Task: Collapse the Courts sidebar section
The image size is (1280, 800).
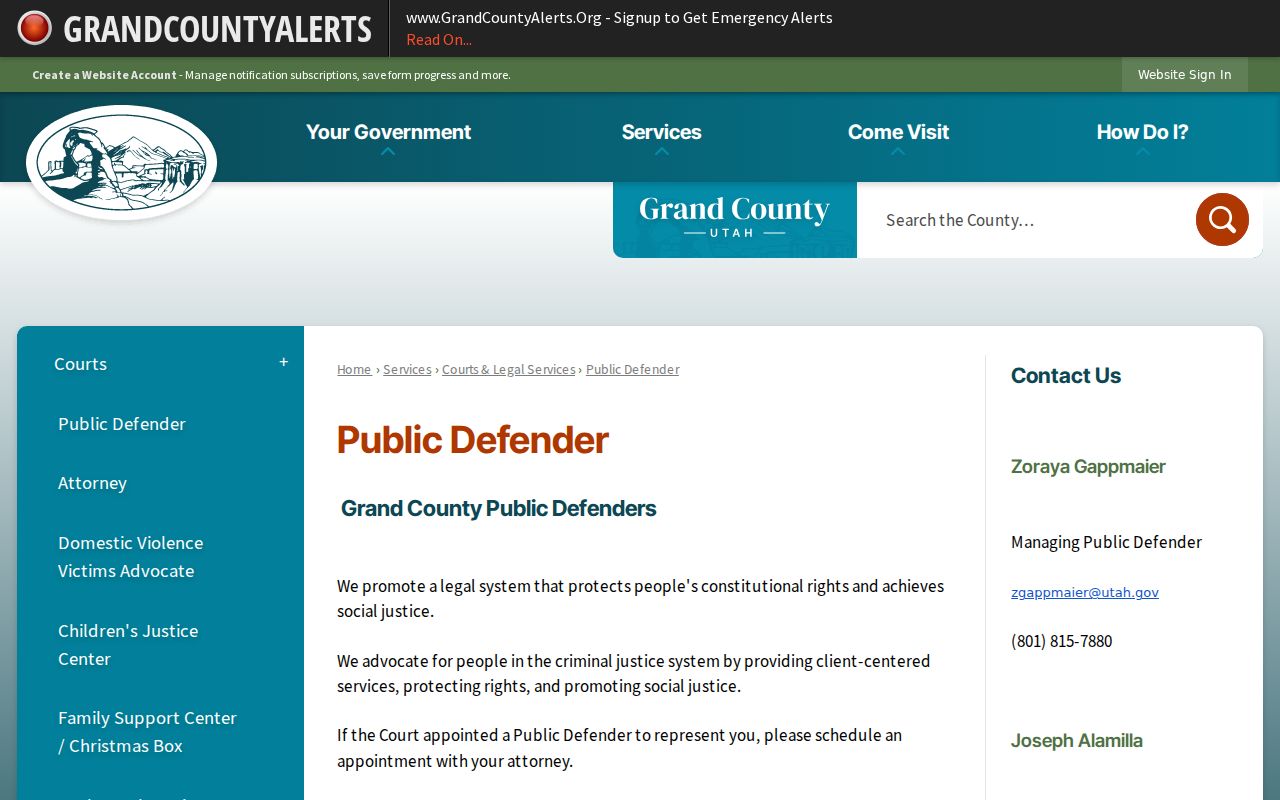Action: pyautogui.click(x=284, y=362)
